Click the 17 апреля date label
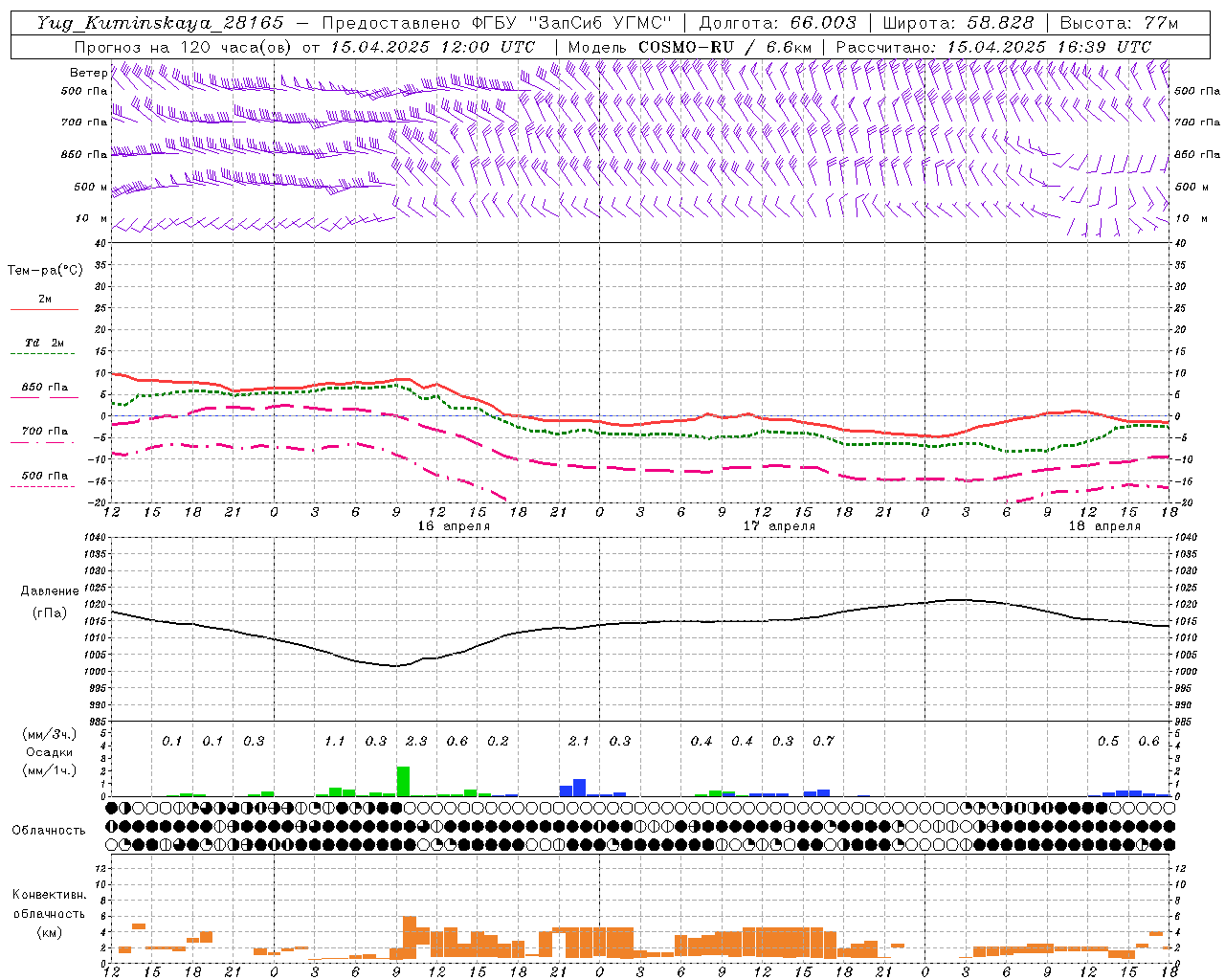The width and height of the screenshot is (1225, 980). (x=779, y=526)
